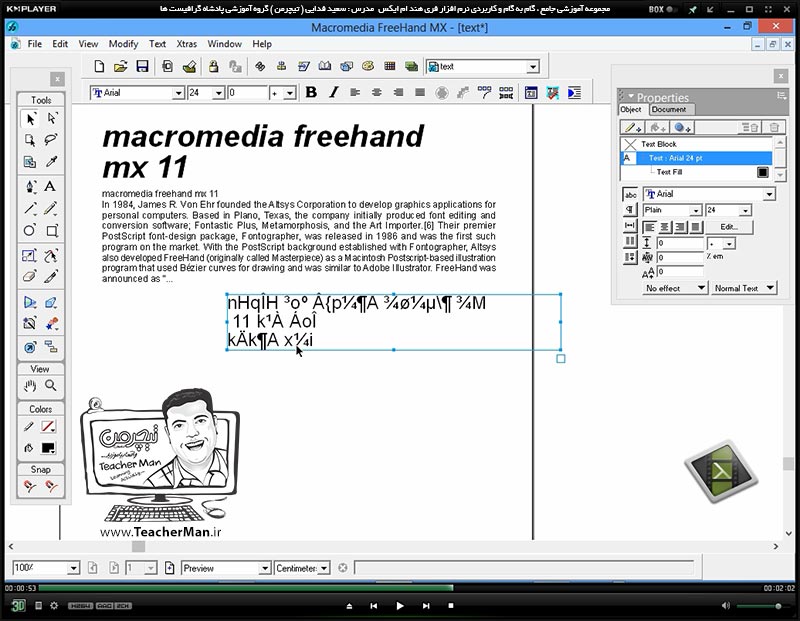Skip to next track in KMPlayer

tap(426, 606)
